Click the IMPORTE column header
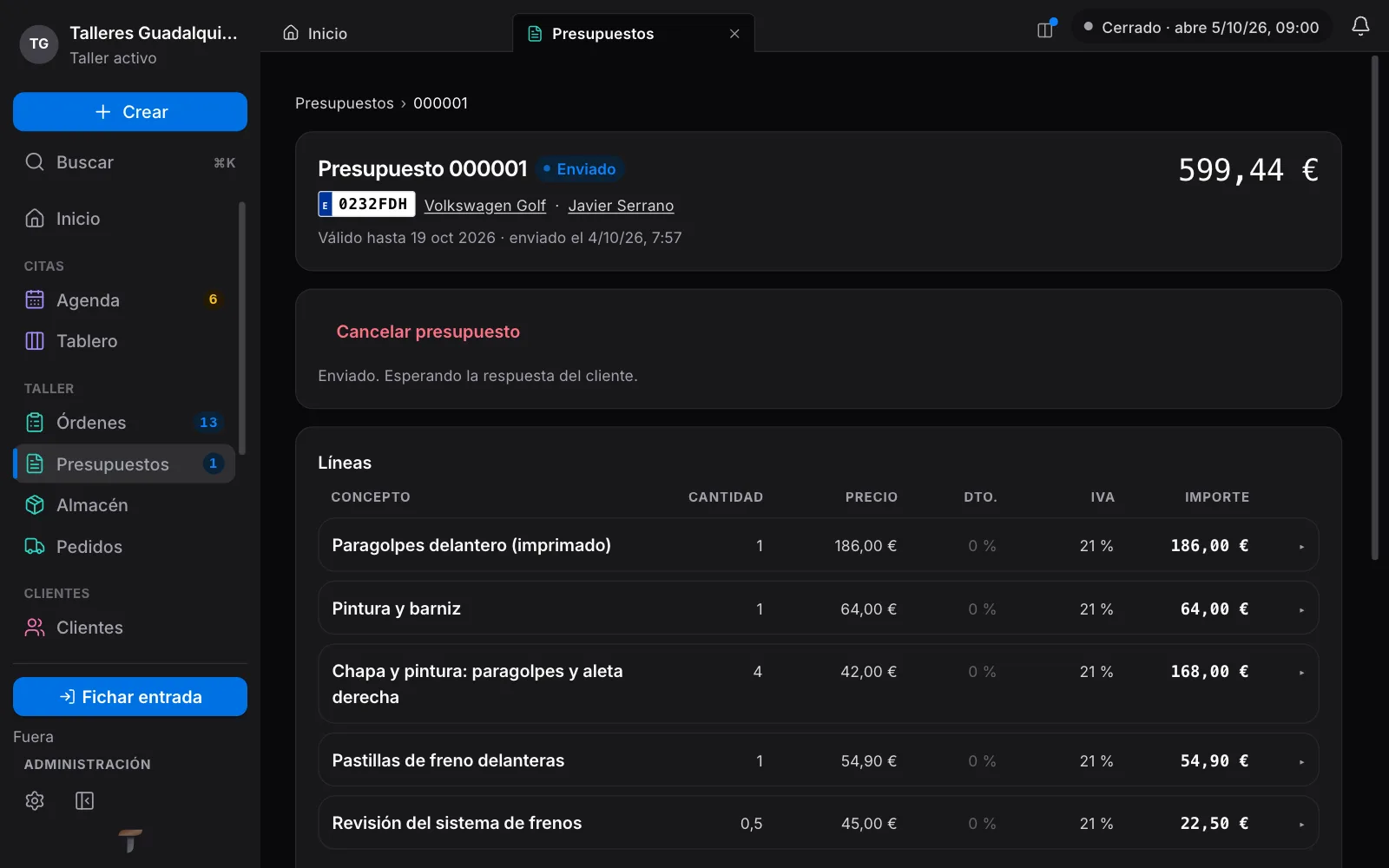1389x868 pixels. [x=1217, y=497]
